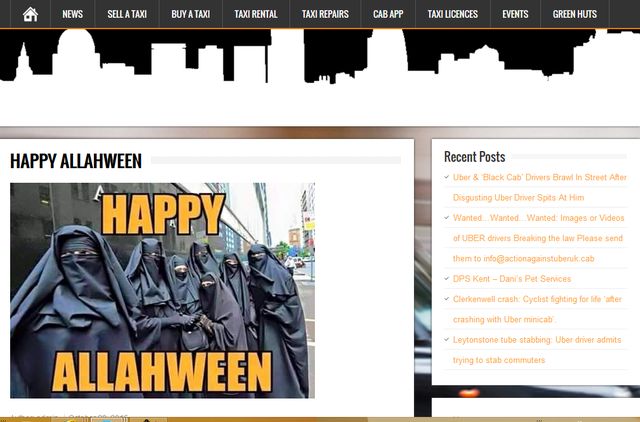Screen dimensions: 640x422
Task: Open the Events page
Action: [x=515, y=14]
